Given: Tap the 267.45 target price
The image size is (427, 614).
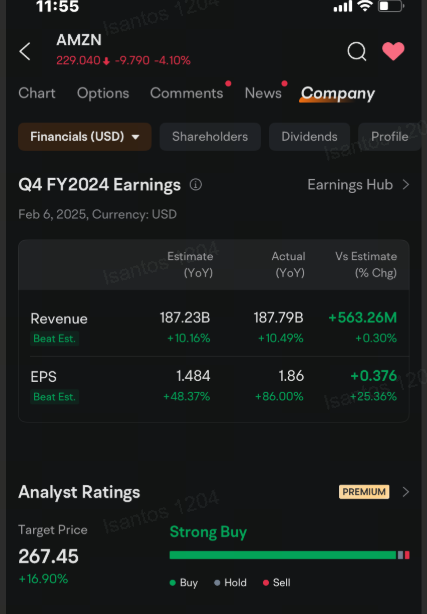Looking at the screenshot, I should point(49,556).
